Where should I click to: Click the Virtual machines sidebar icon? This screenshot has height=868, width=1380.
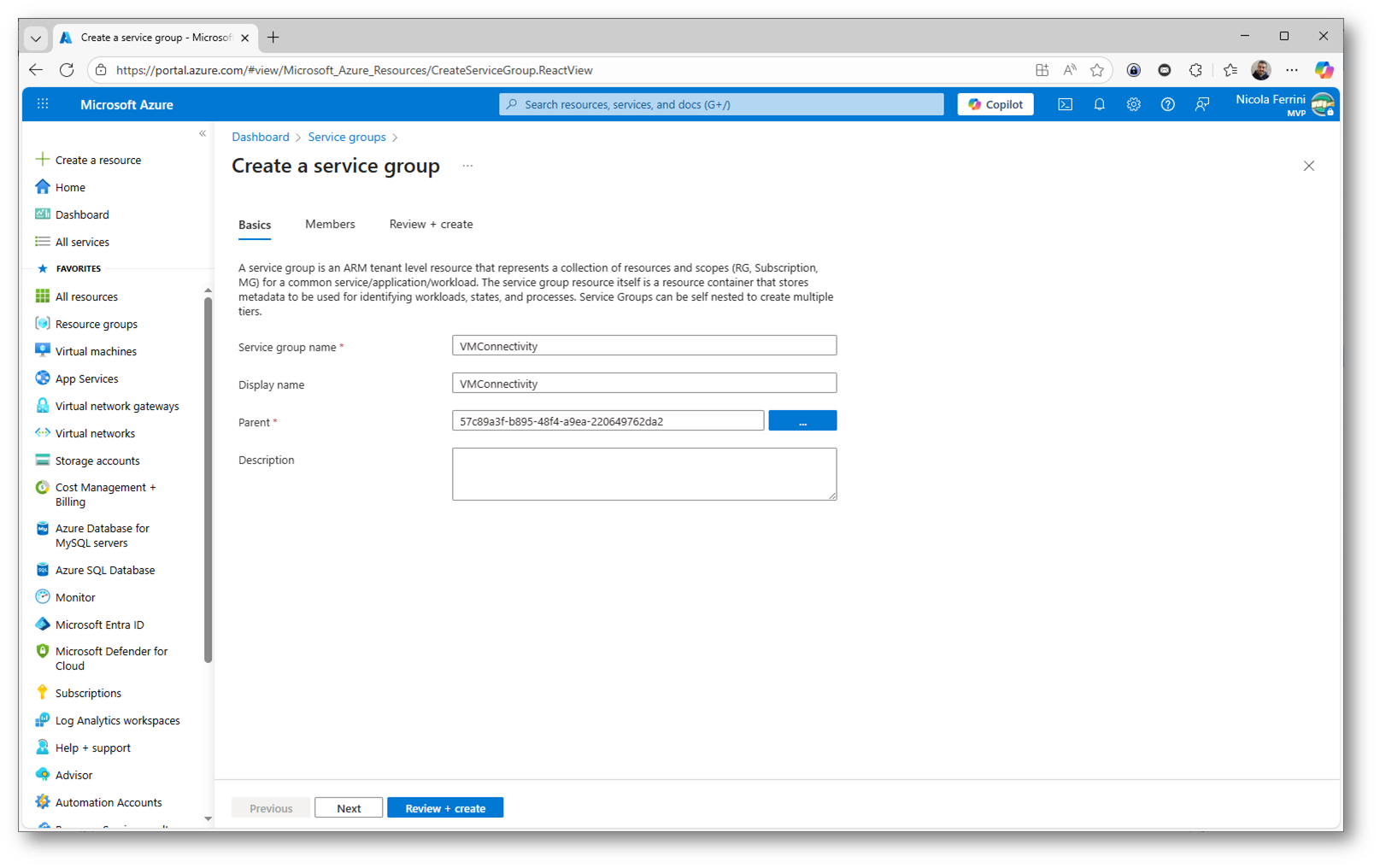[x=43, y=350]
